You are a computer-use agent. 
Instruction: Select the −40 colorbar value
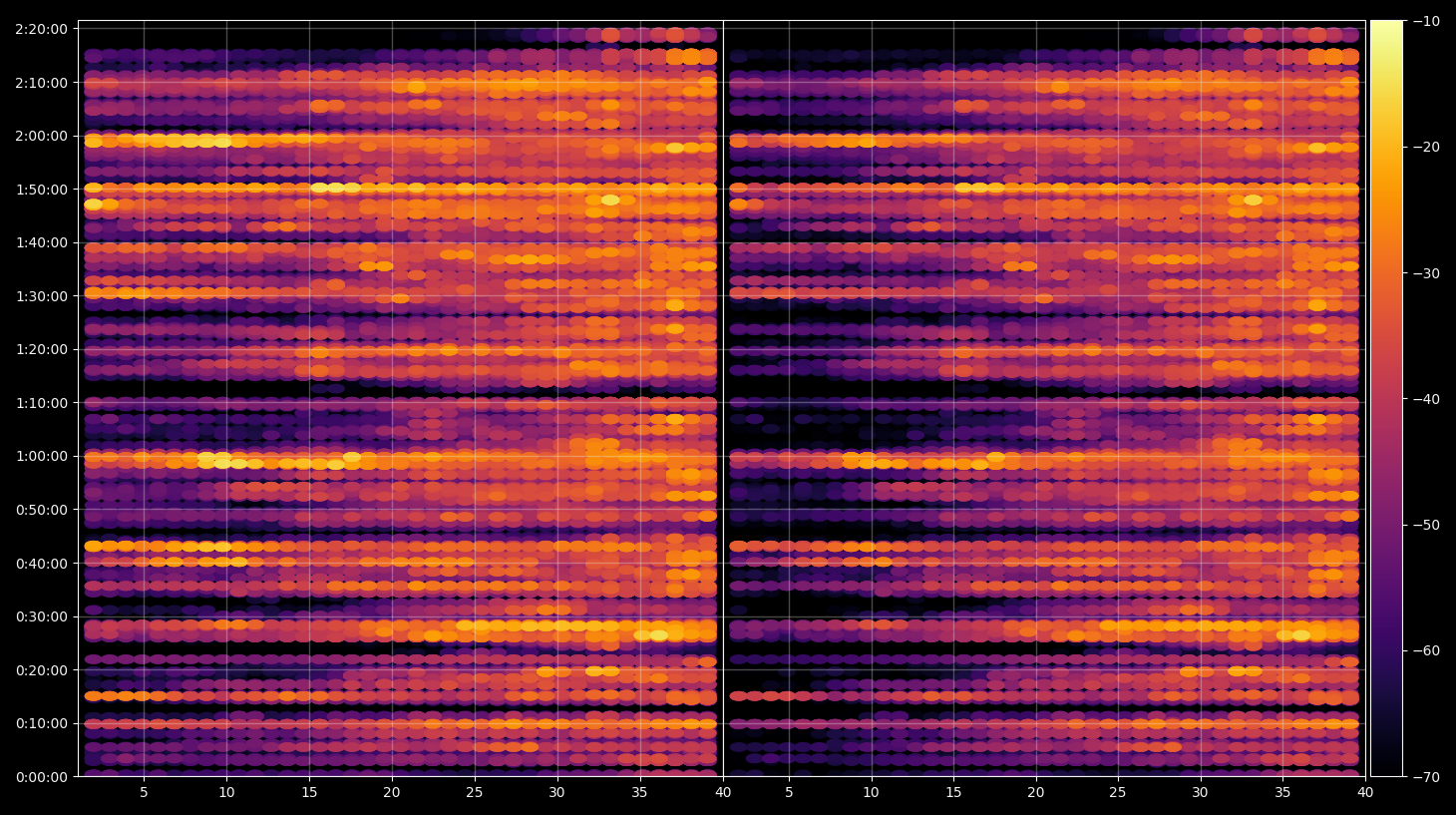(1426, 399)
